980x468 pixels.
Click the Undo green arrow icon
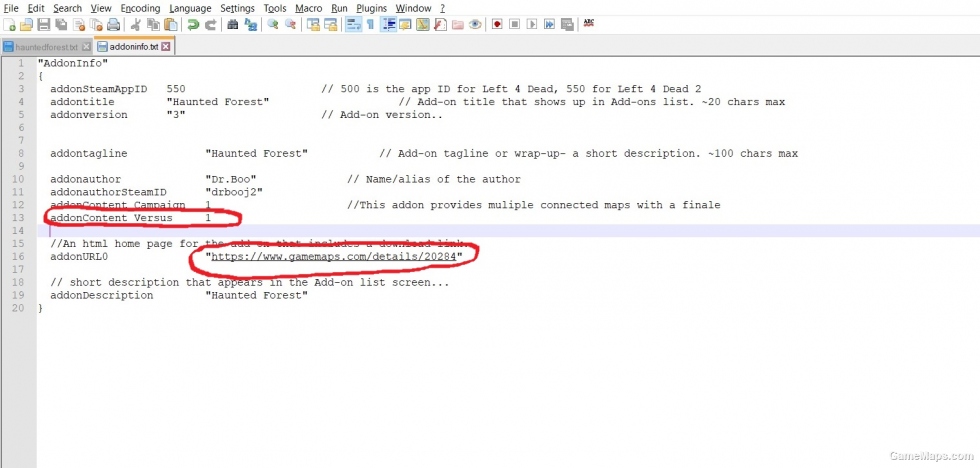tap(193, 25)
